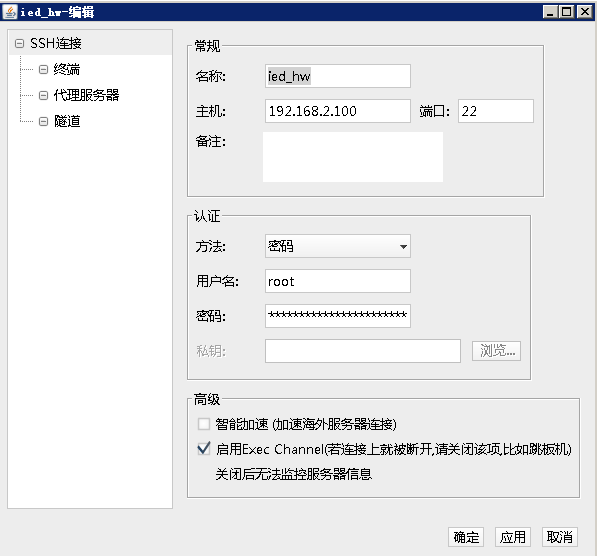The width and height of the screenshot is (597, 556).
Task: Open the 终端 settings page
Action: coord(67,69)
